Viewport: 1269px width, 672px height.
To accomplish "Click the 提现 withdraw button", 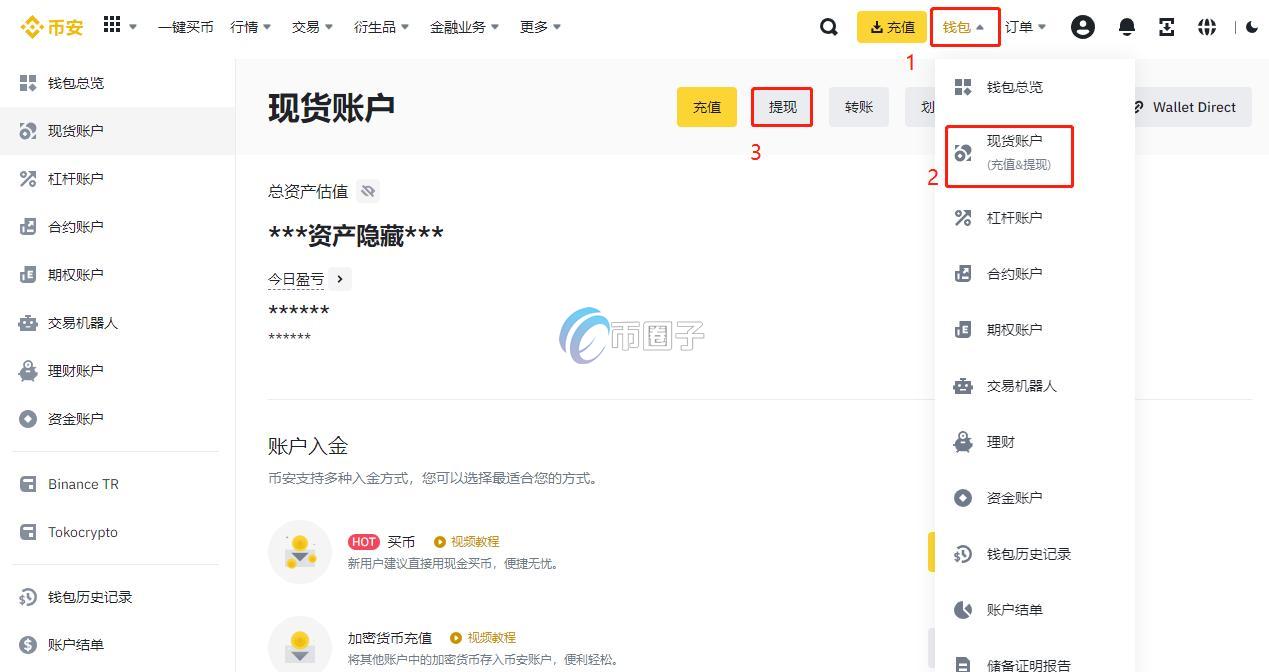I will tap(781, 106).
